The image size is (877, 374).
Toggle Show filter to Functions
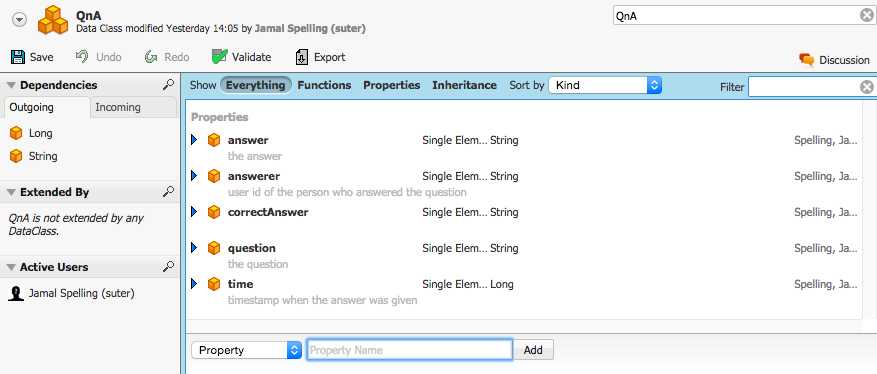(x=324, y=85)
